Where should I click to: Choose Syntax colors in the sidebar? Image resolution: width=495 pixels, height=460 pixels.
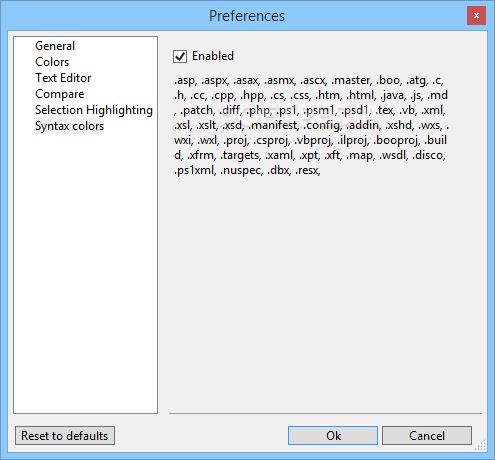[x=69, y=126]
